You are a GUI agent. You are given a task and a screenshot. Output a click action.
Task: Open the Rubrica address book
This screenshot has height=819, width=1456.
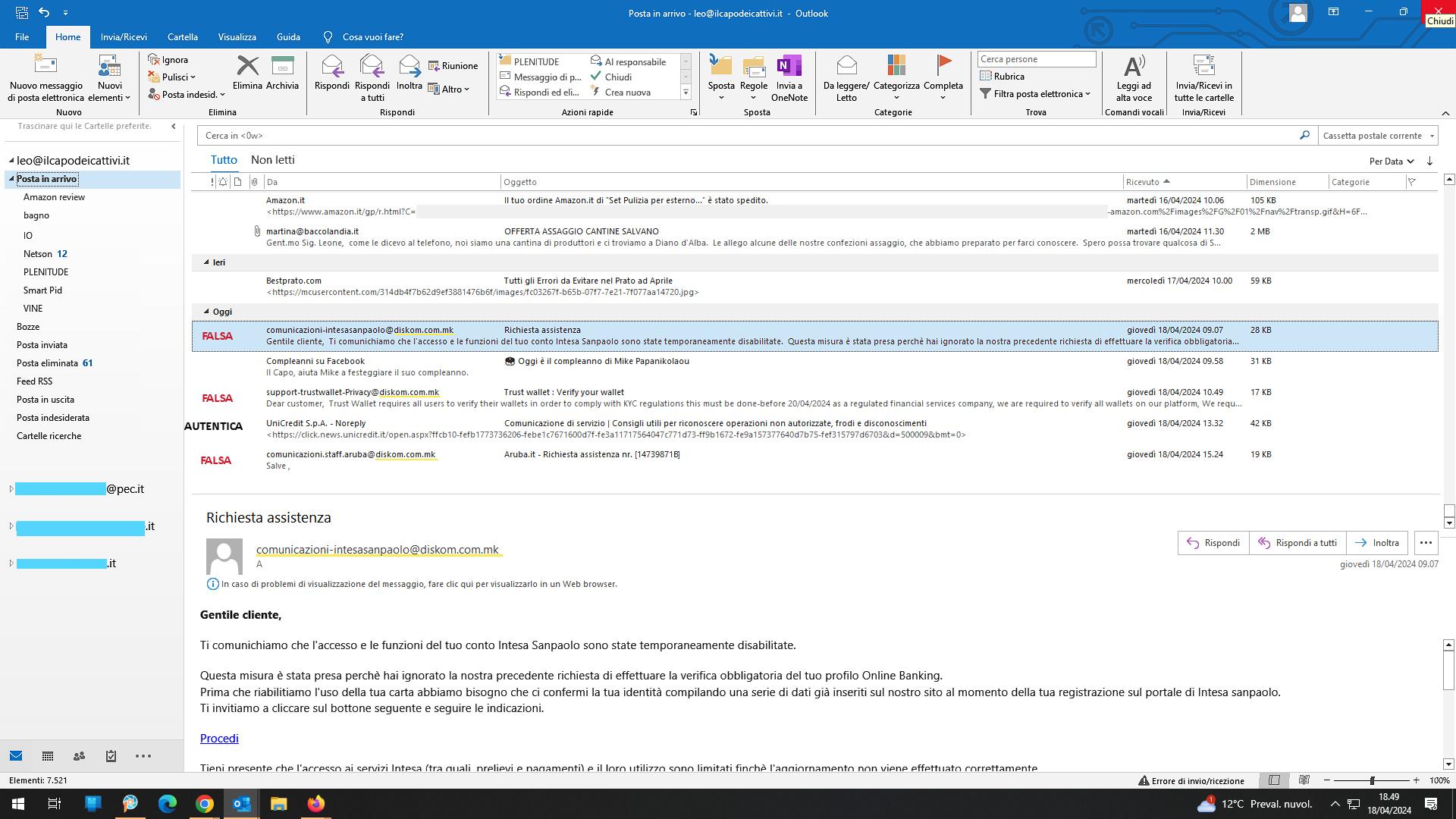pos(1002,76)
